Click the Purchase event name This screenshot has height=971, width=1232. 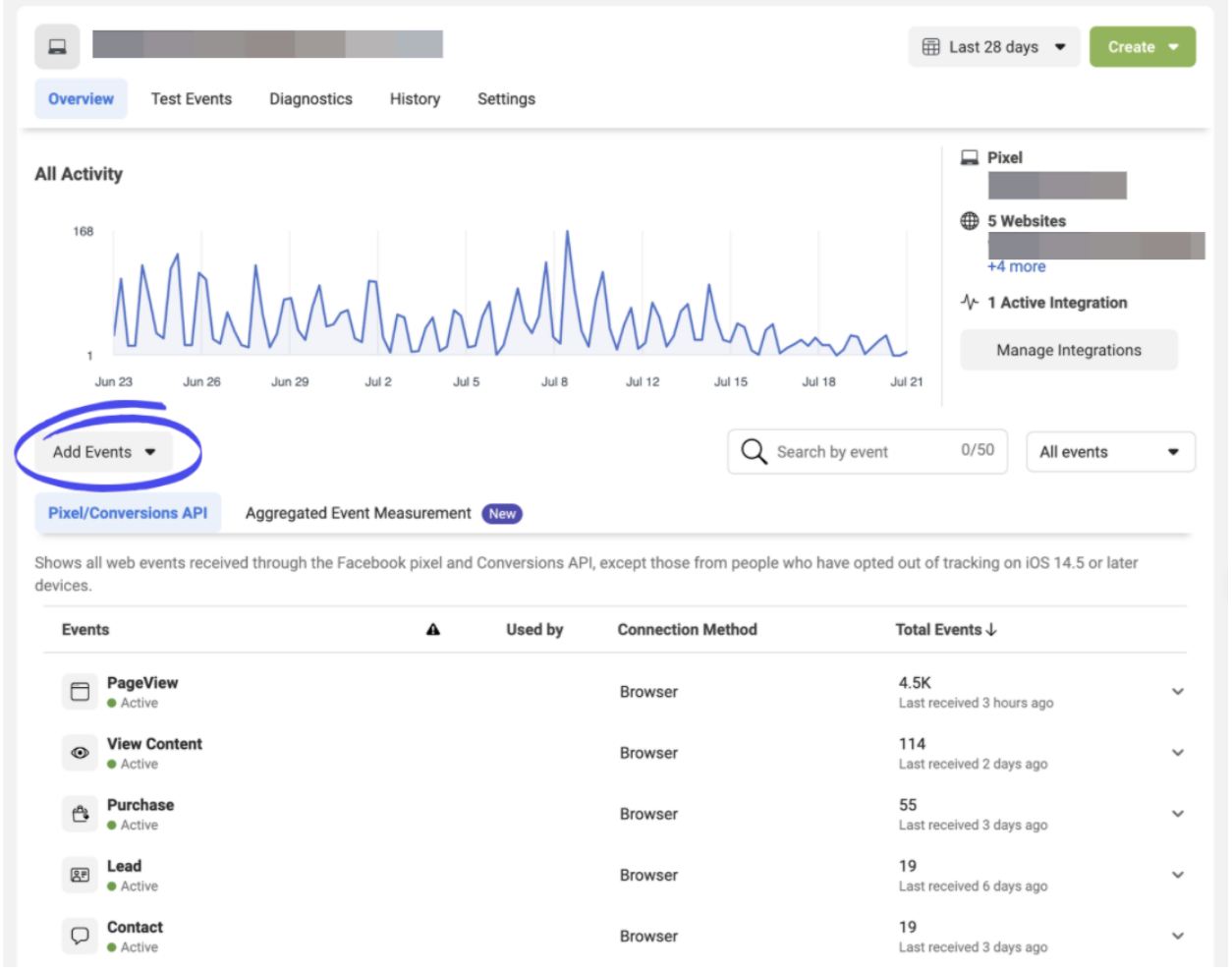pyautogui.click(x=140, y=805)
